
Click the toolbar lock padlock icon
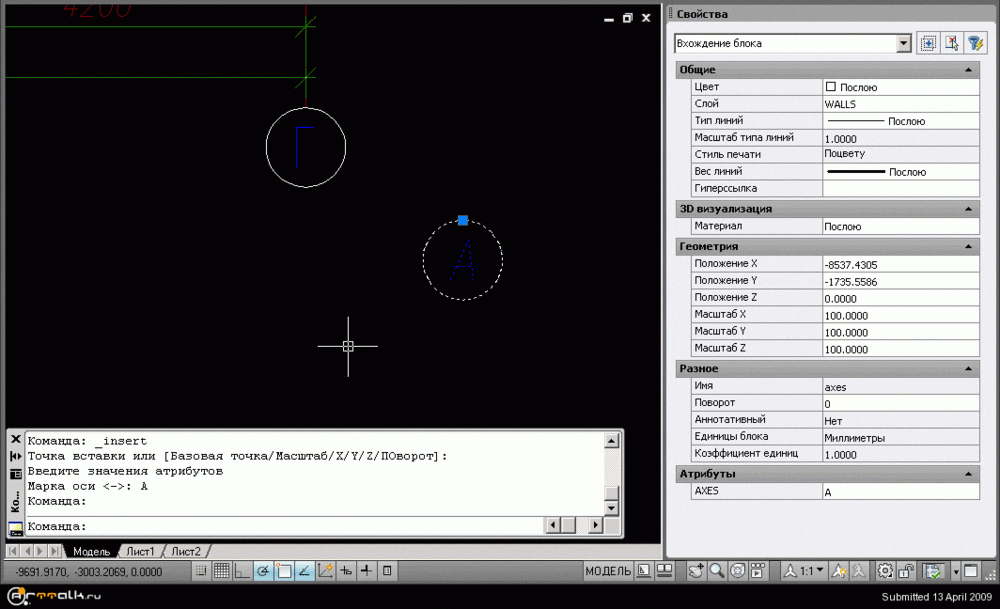point(906,571)
